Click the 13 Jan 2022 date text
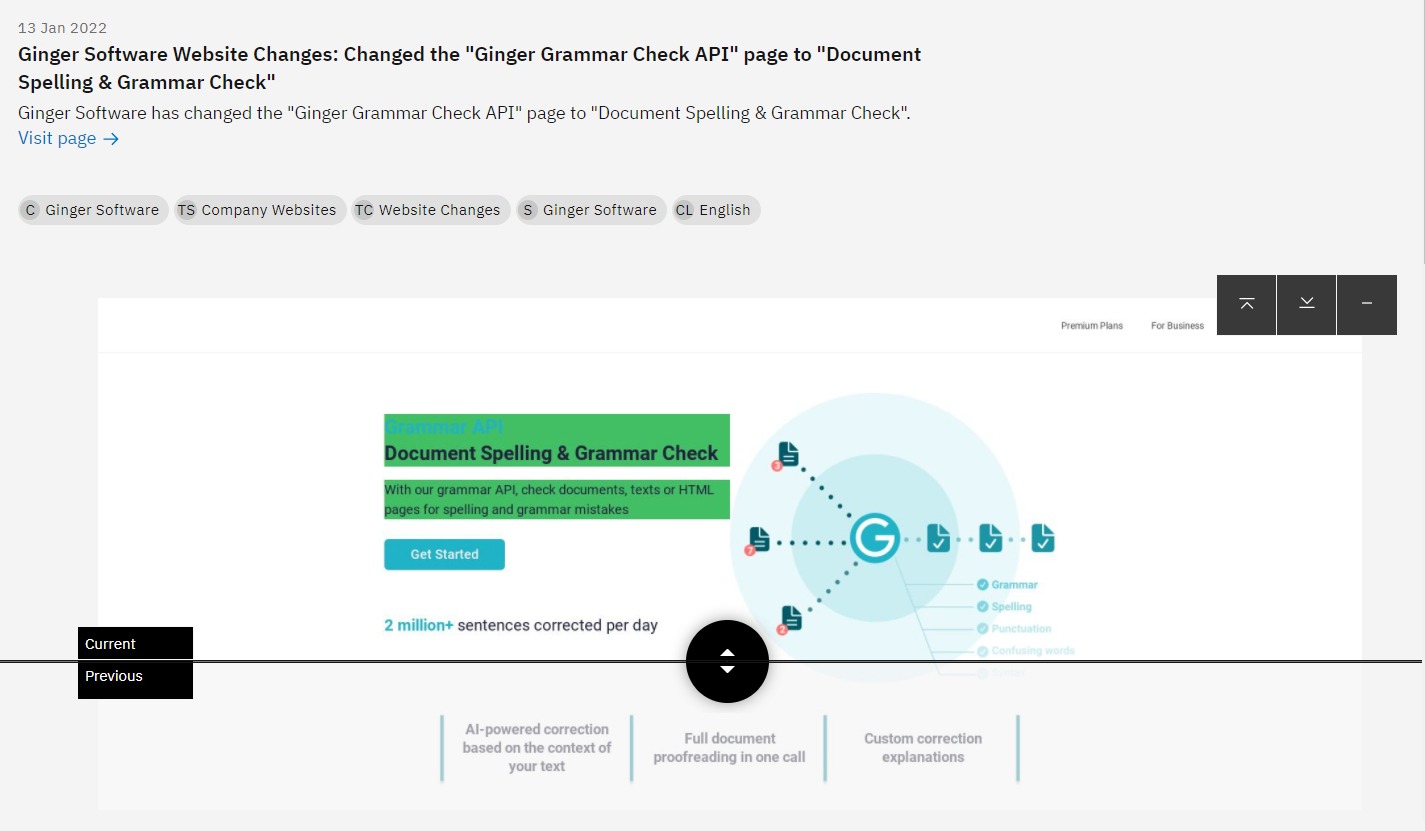1425x831 pixels. point(62,27)
